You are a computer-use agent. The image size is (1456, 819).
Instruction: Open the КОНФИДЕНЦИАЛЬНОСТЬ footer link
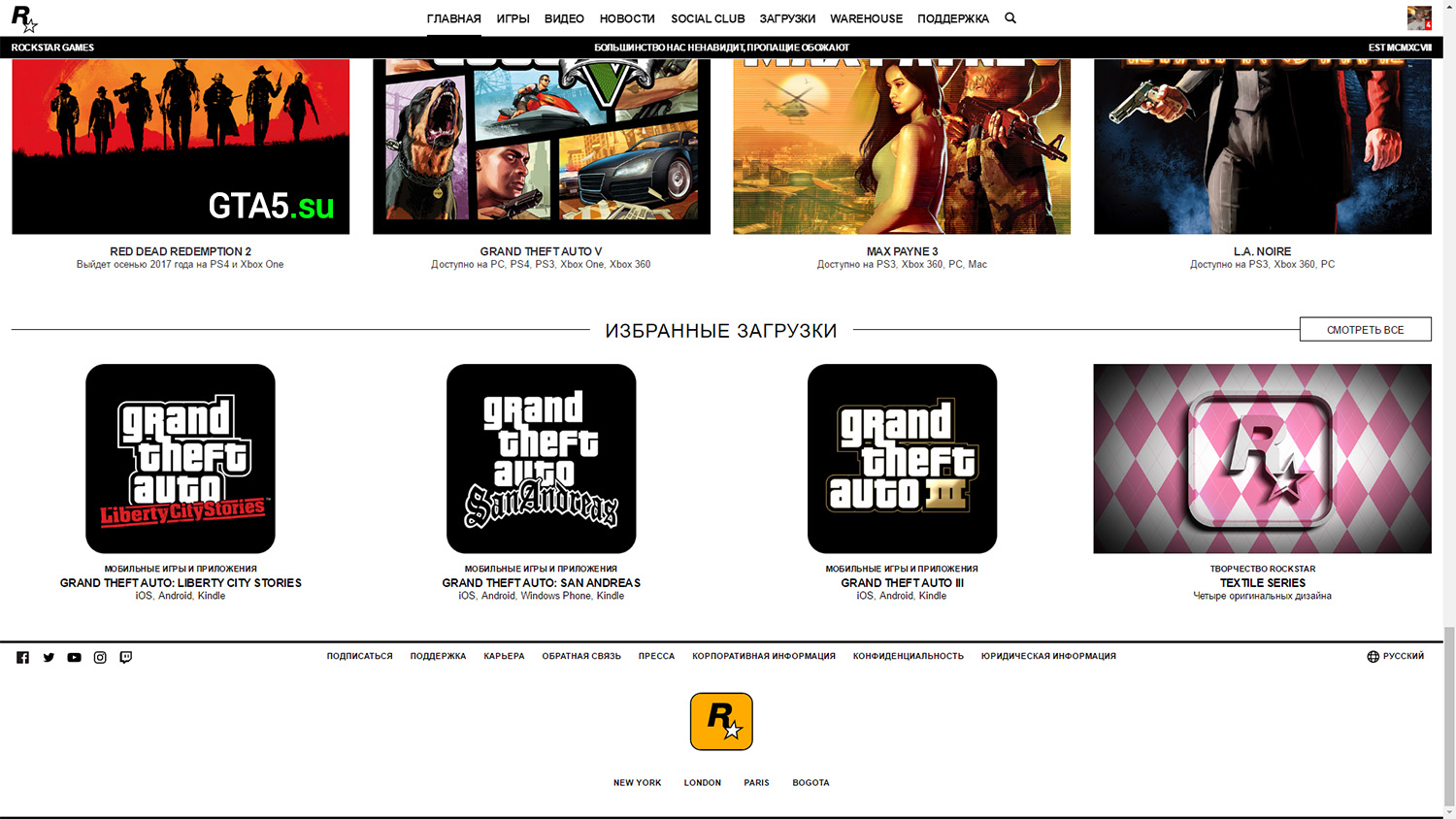tap(908, 656)
